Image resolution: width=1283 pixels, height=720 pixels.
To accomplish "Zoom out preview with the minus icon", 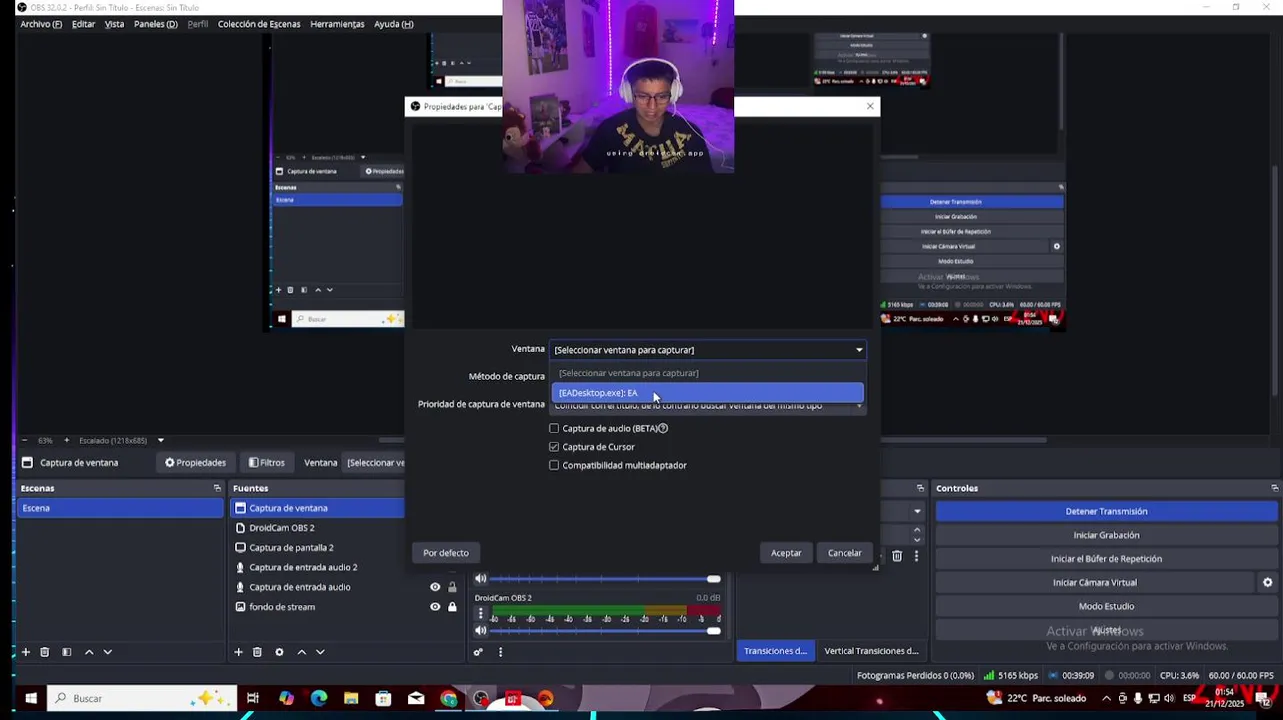I will pos(26,440).
